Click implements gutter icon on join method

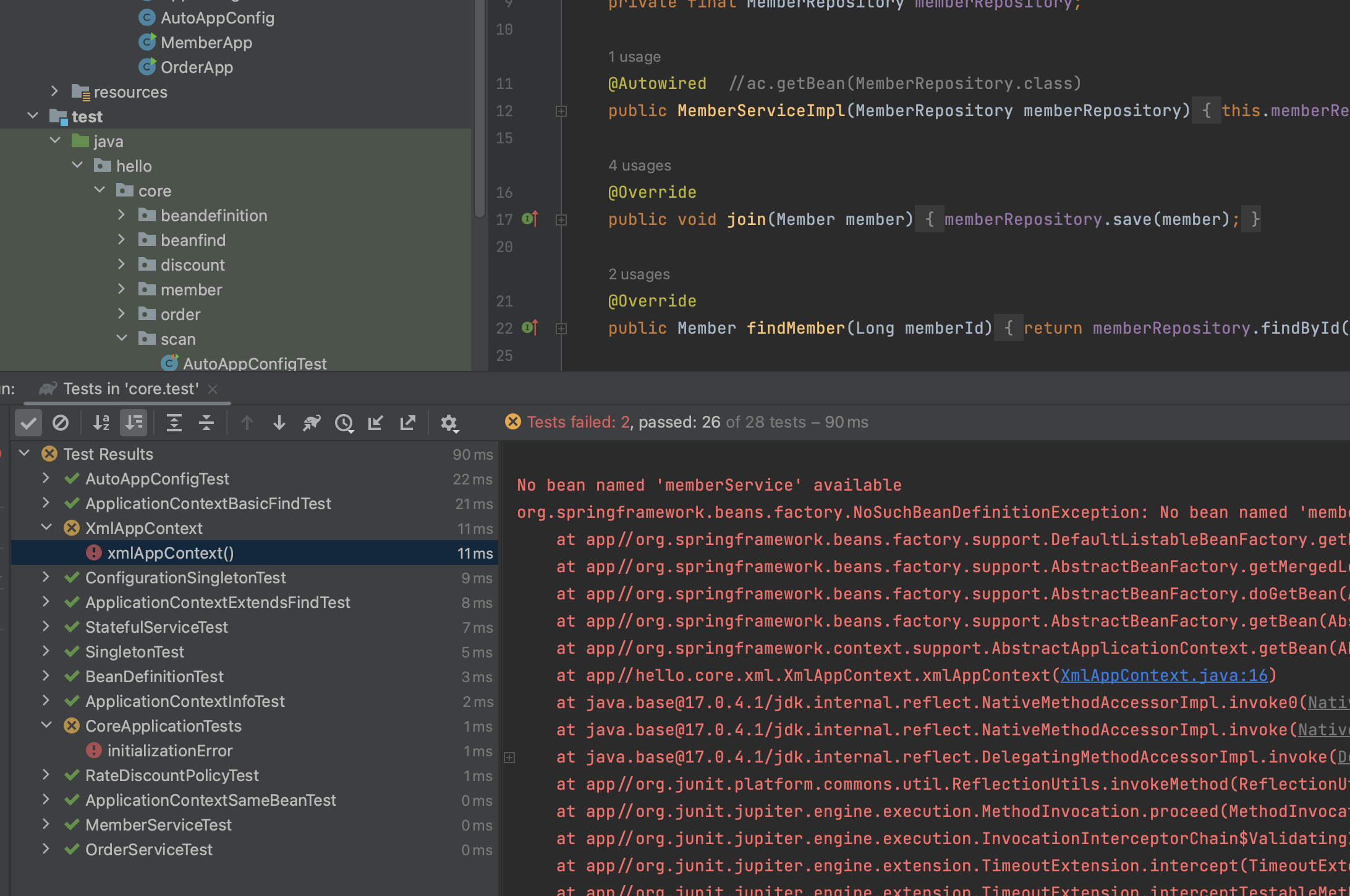coord(530,219)
